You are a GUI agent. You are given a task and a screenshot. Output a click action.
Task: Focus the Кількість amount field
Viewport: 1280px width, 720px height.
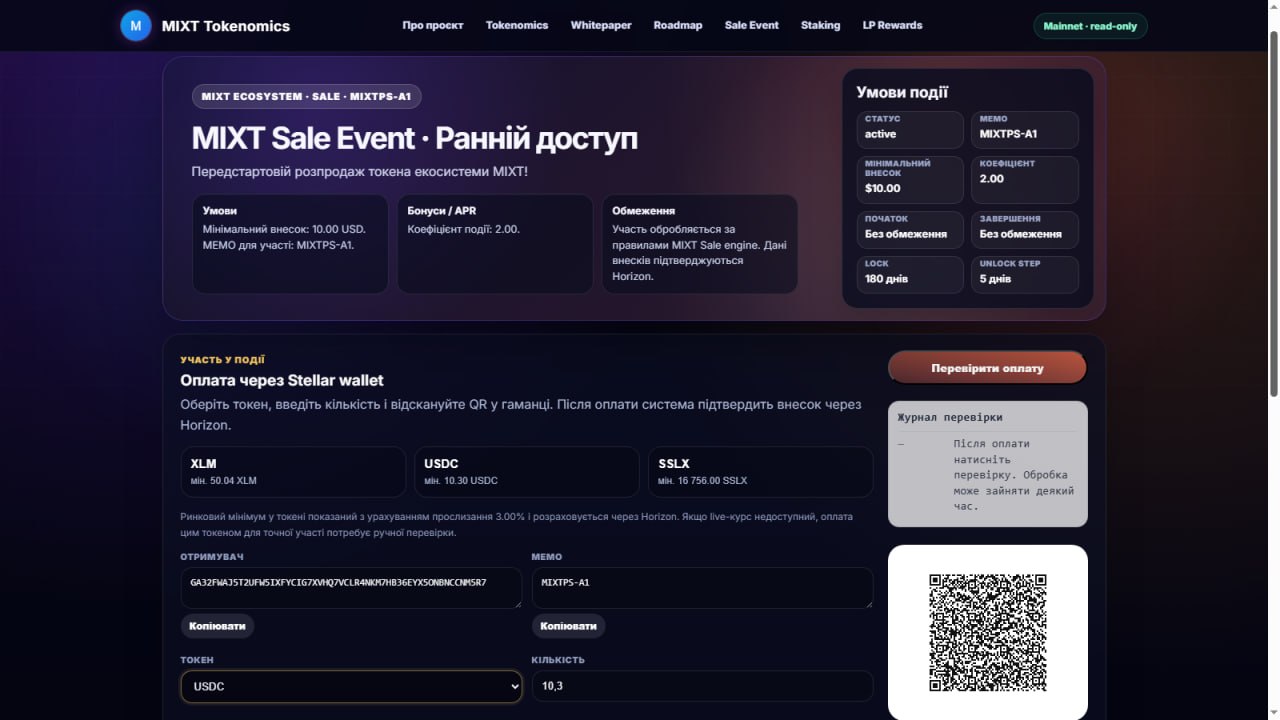702,686
